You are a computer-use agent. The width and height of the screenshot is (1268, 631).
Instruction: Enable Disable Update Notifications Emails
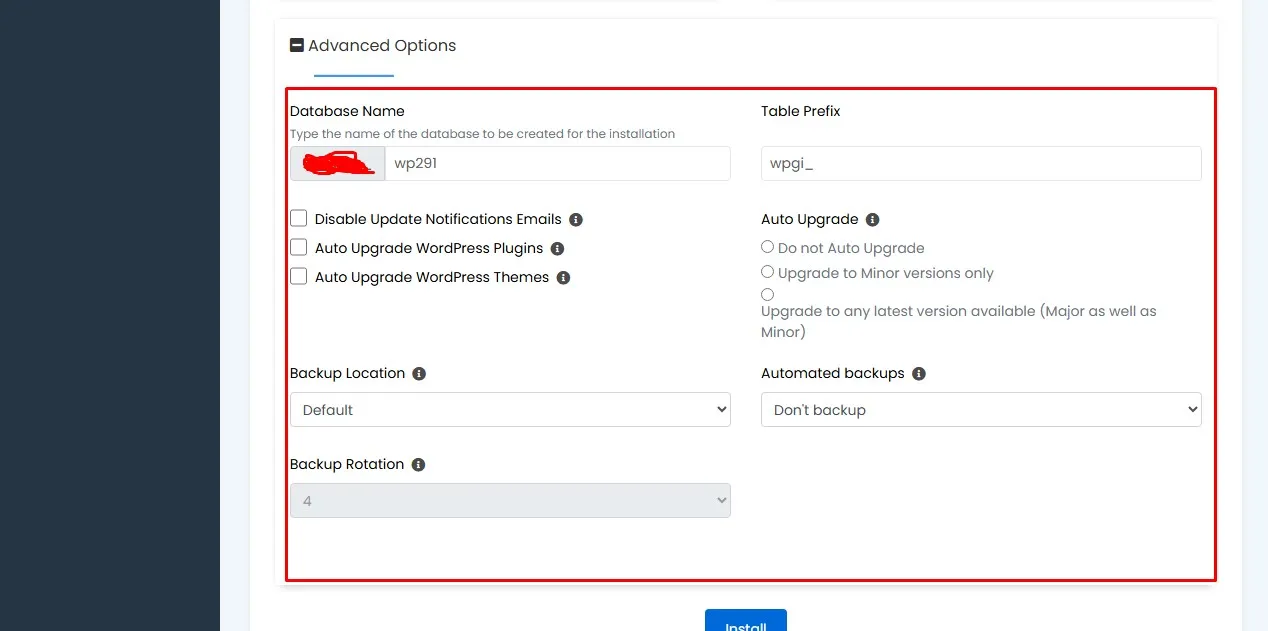[298, 217]
